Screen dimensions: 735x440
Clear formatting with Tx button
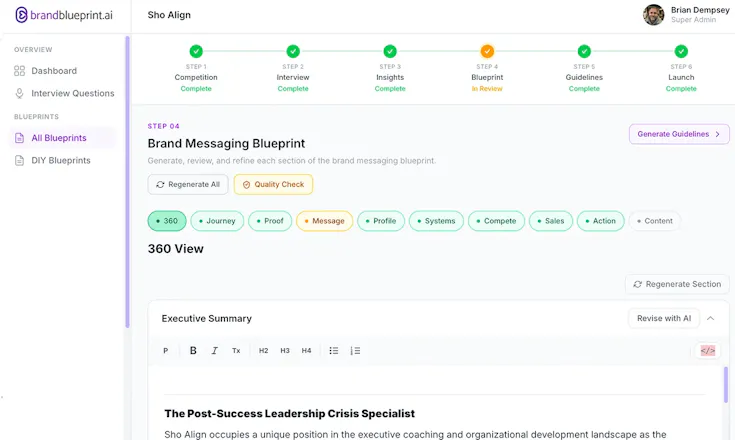[x=236, y=351]
